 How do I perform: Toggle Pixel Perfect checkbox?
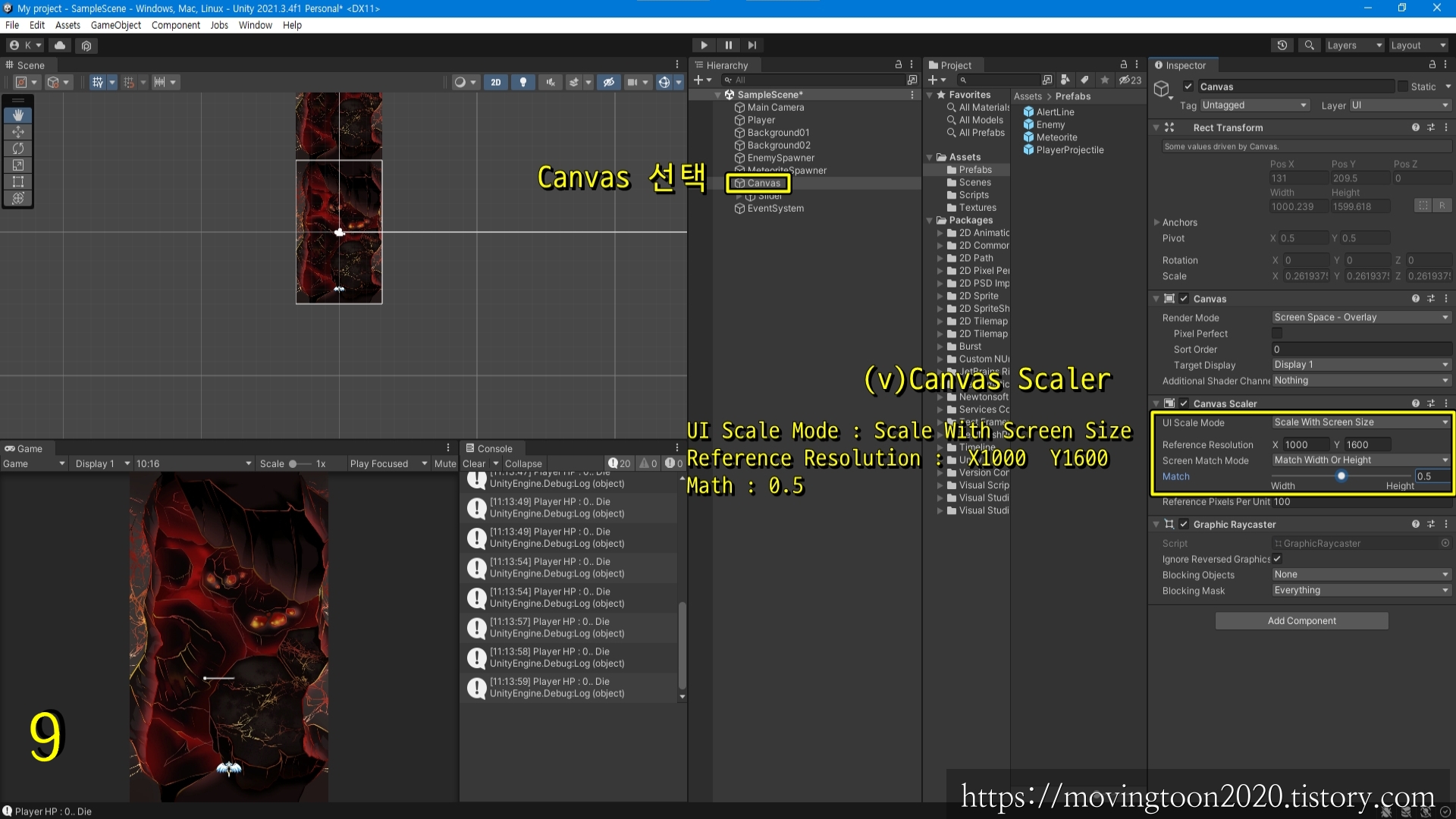tap(1277, 334)
